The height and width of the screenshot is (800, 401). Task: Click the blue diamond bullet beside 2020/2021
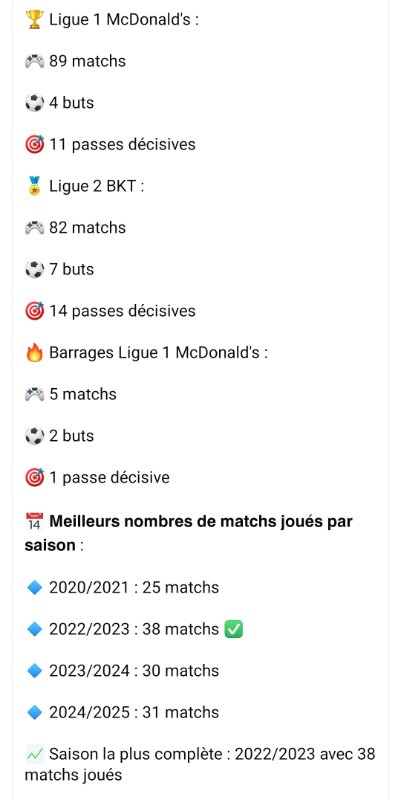click(x=34, y=588)
